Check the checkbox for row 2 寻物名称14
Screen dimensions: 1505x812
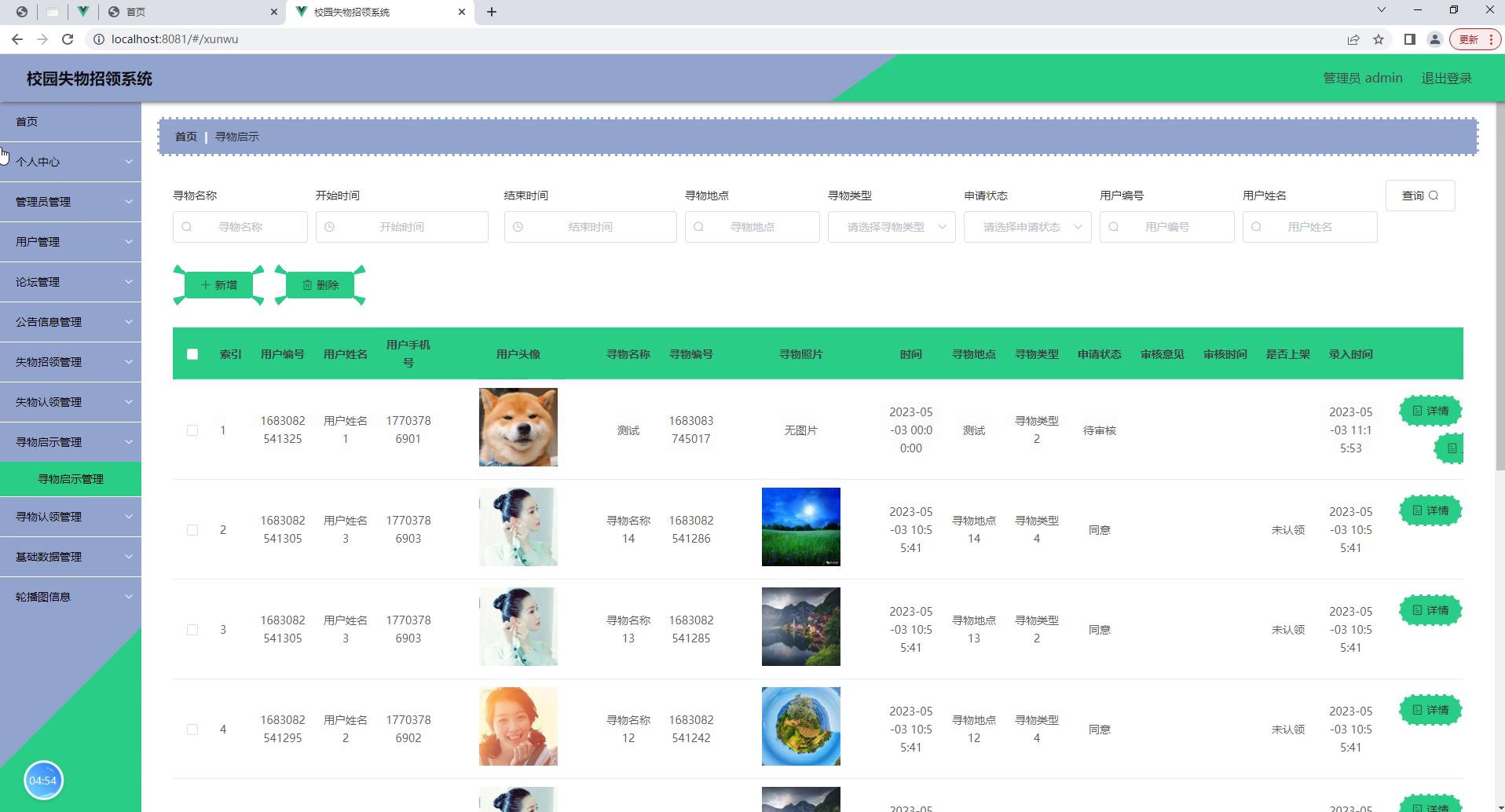(x=192, y=530)
